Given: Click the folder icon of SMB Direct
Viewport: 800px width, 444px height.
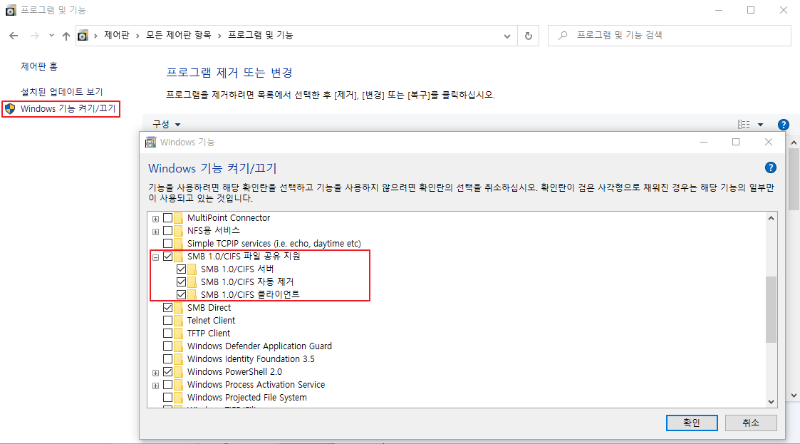Looking at the screenshot, I should coord(179,308).
